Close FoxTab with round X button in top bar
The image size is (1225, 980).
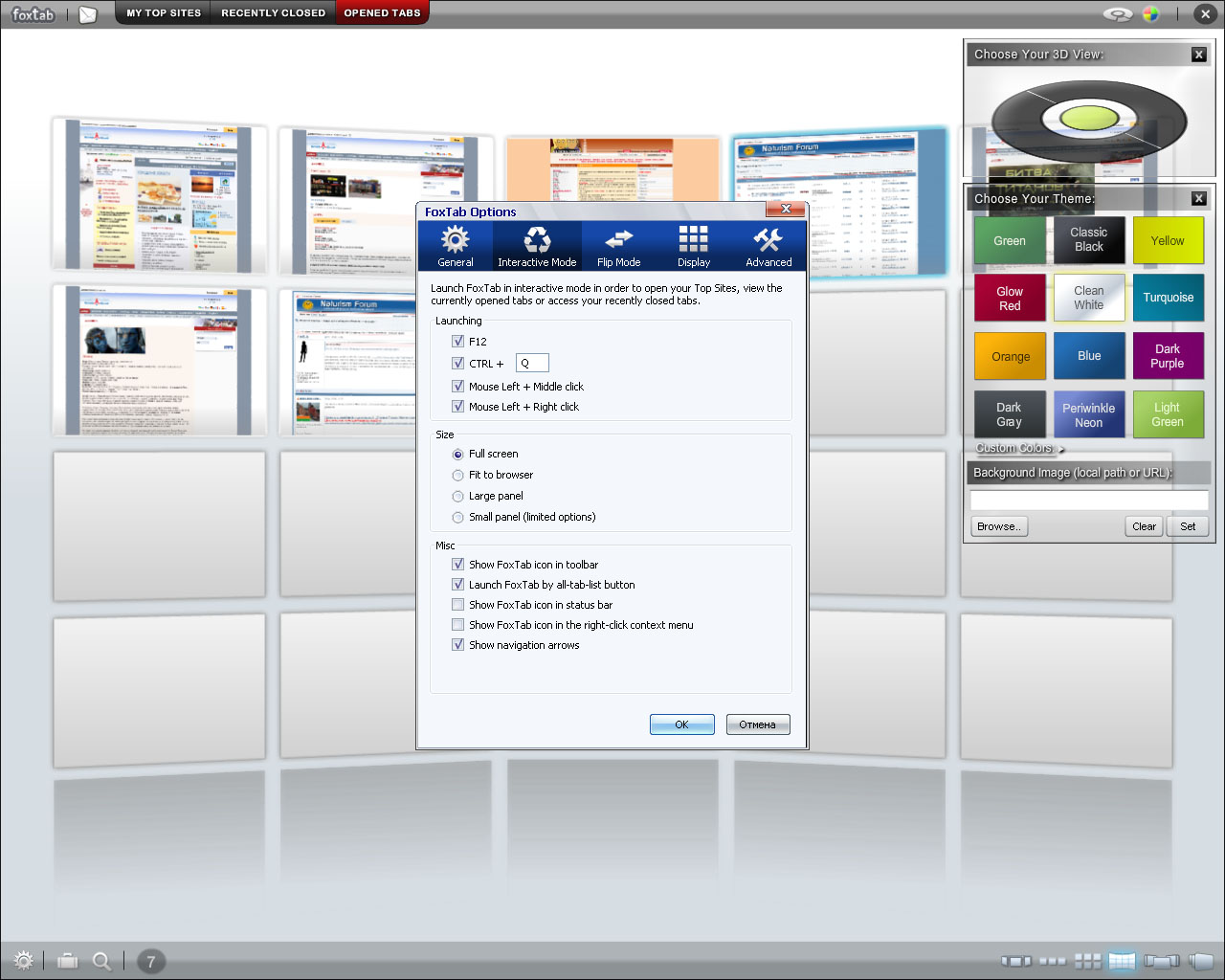[x=1206, y=14]
